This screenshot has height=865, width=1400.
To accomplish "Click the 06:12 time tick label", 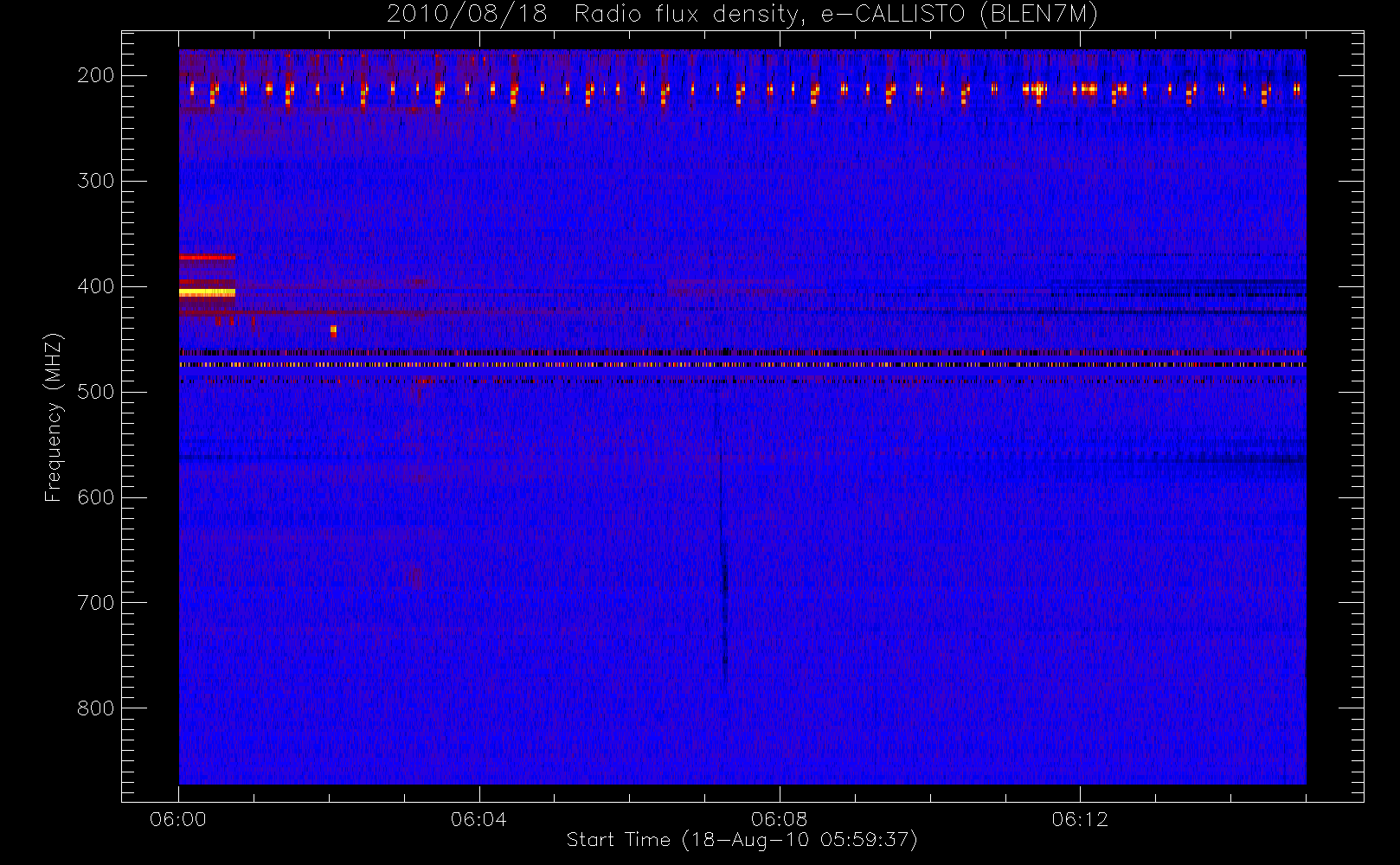I will point(1079,819).
